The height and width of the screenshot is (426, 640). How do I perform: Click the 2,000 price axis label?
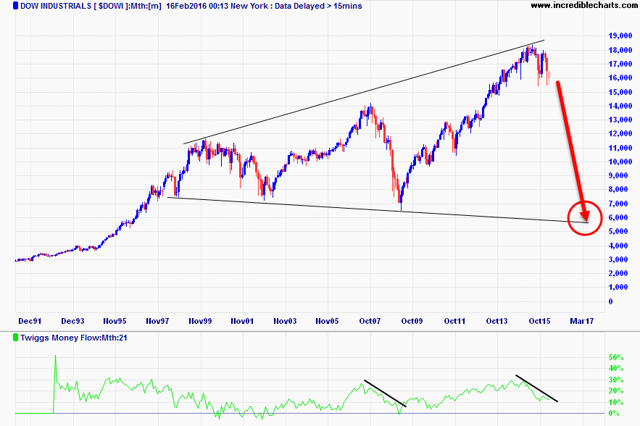click(x=618, y=273)
